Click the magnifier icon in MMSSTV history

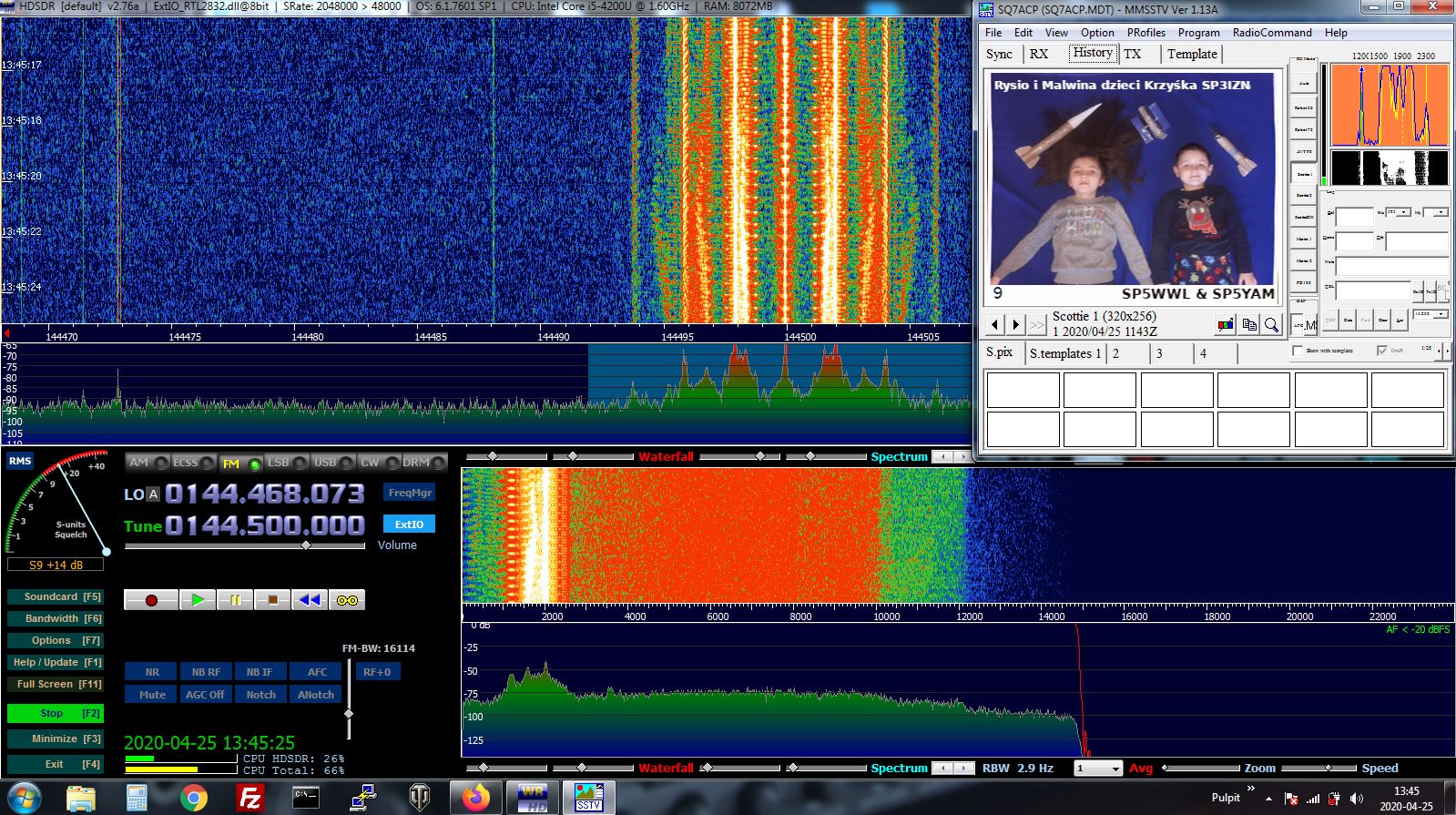[1271, 324]
